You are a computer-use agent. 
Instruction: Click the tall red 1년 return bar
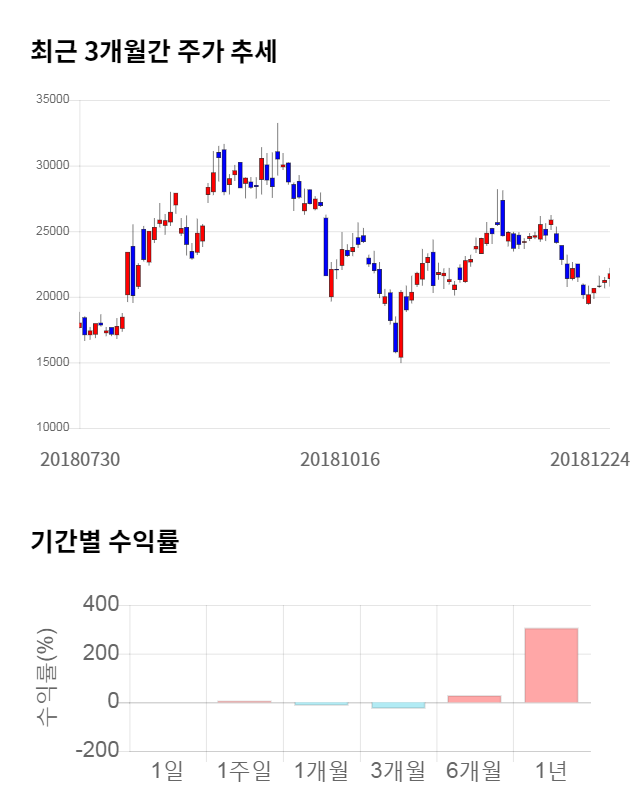(x=551, y=665)
